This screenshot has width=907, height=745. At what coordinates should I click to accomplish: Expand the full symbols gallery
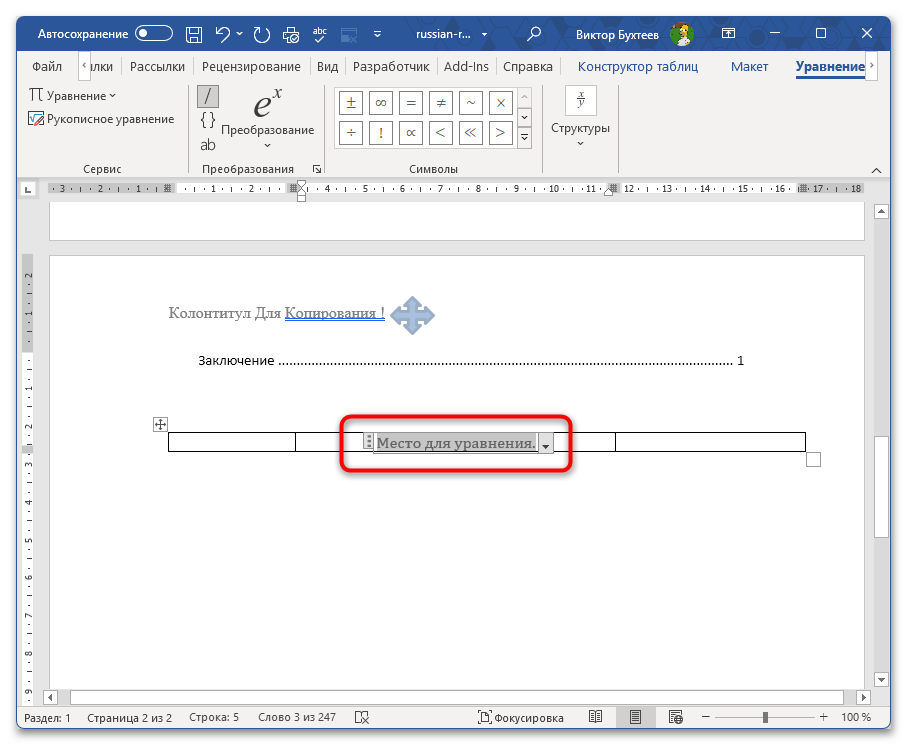[525, 138]
